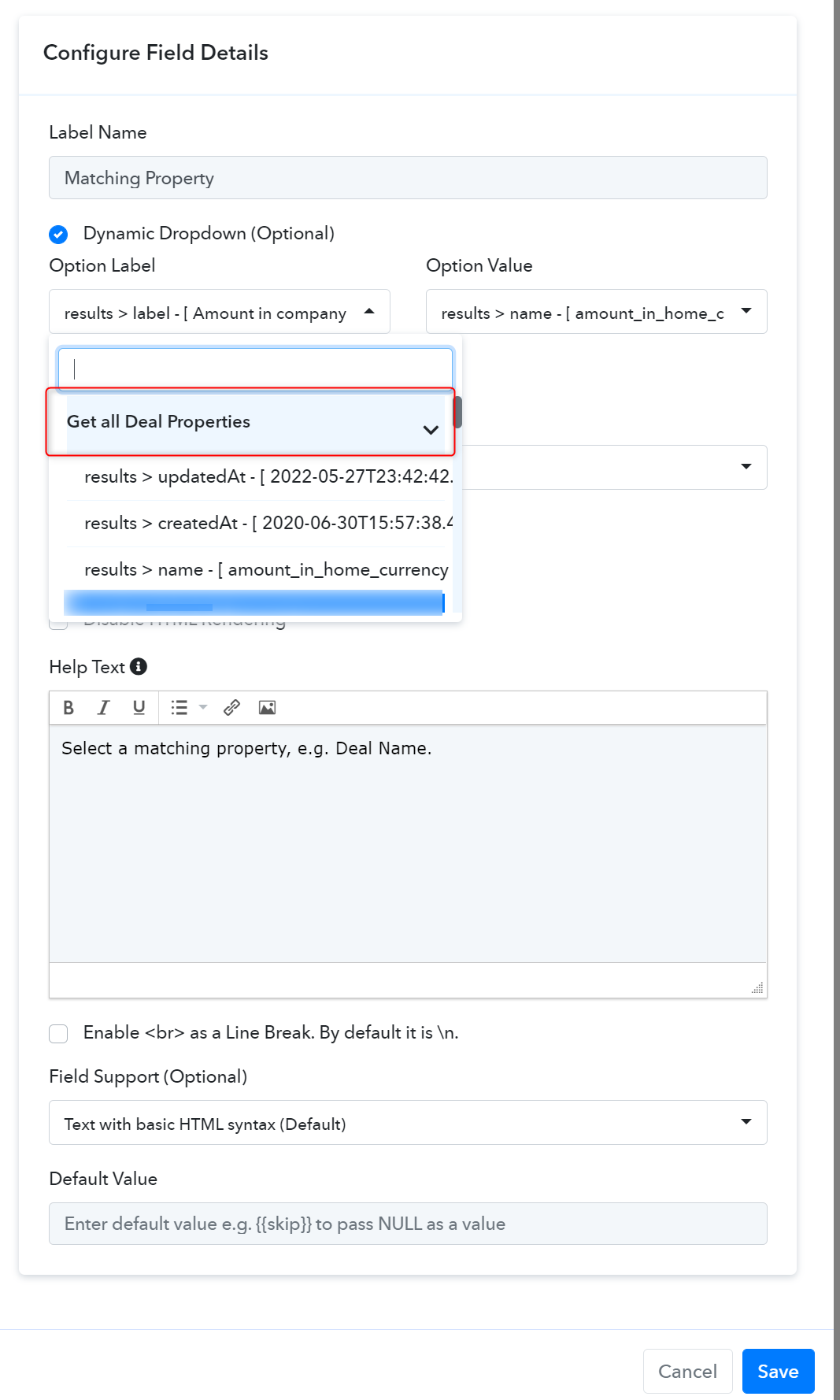Tick the partially hidden Disable HTML Rendering checkbox
The width and height of the screenshot is (840, 1400).
click(x=58, y=624)
